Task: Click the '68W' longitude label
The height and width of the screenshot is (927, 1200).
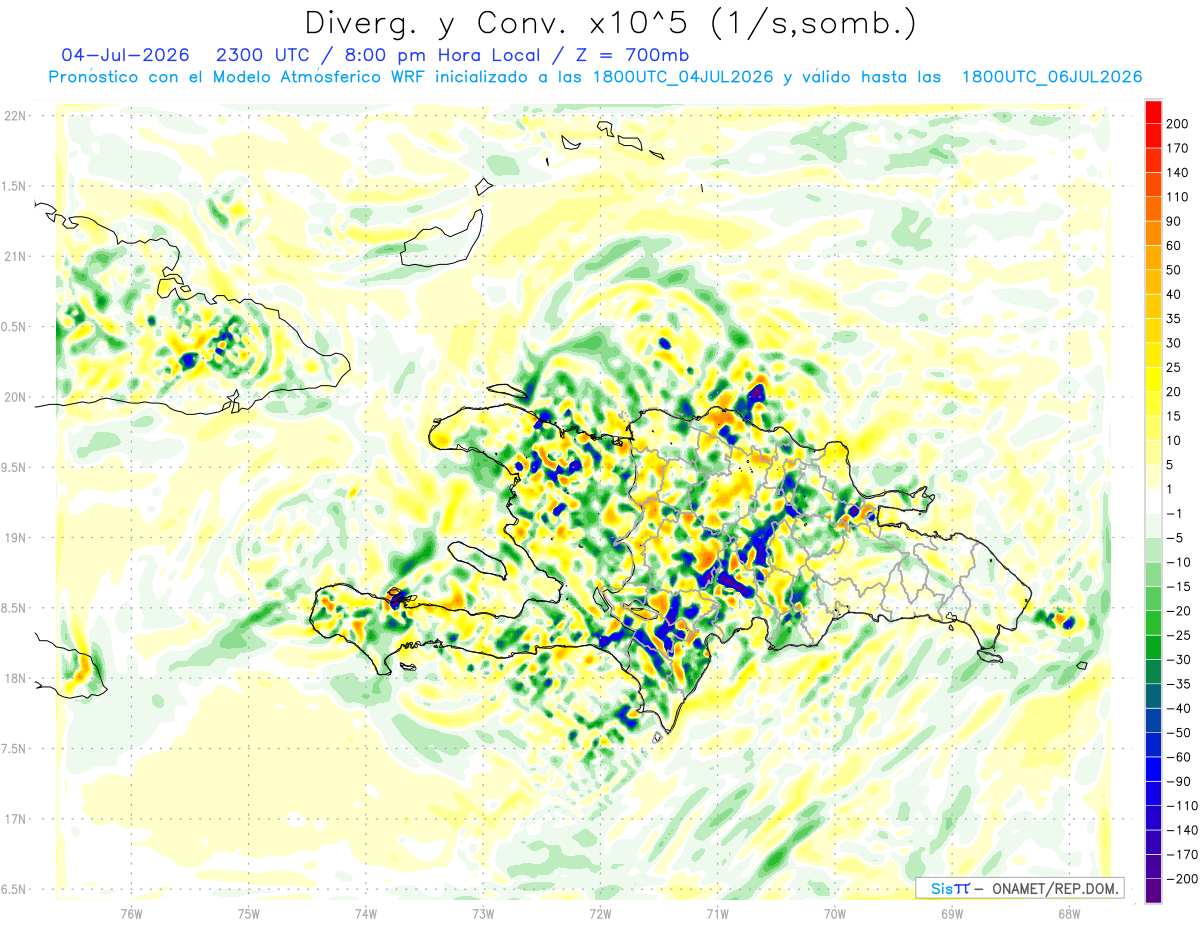Action: (x=1069, y=913)
